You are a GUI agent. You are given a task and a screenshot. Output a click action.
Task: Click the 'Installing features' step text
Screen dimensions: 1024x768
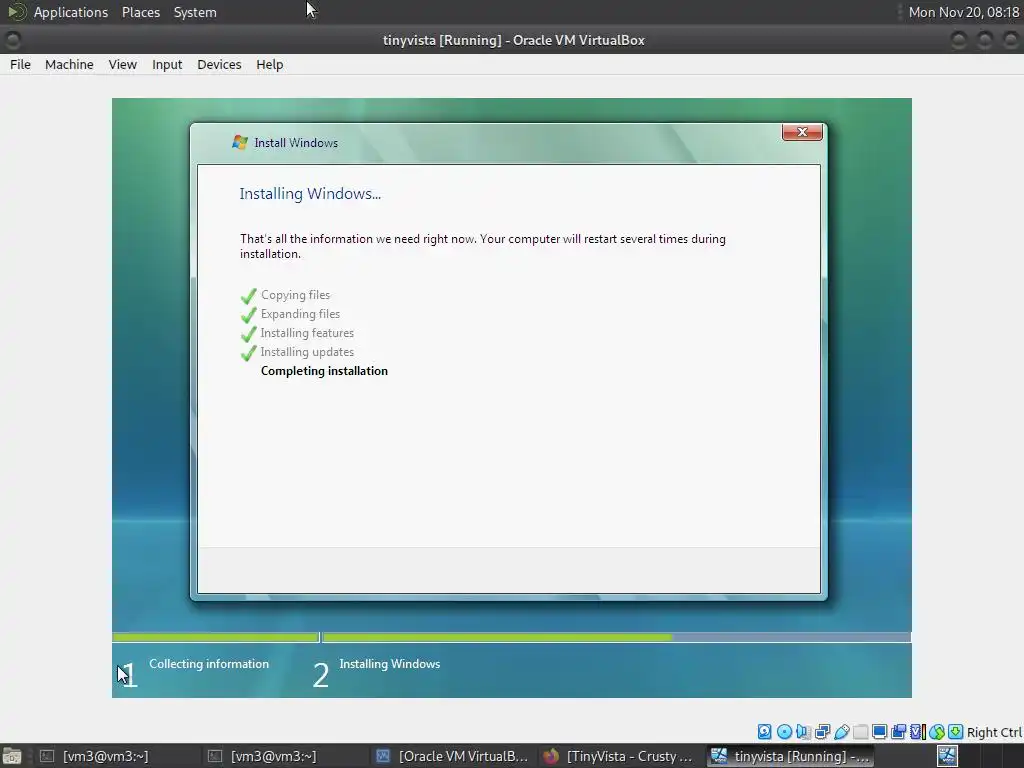[x=307, y=333]
